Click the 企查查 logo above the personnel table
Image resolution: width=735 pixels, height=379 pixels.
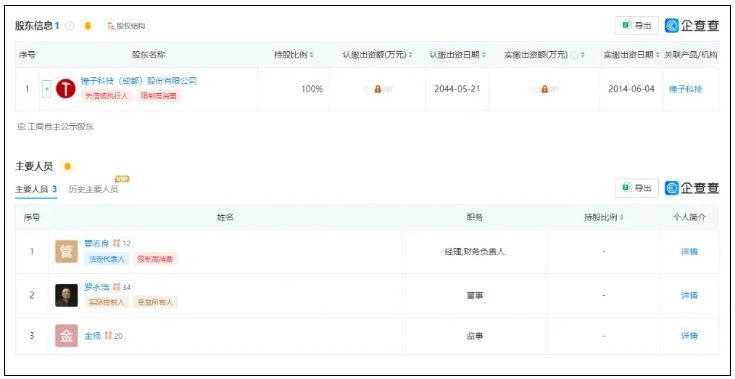point(691,188)
